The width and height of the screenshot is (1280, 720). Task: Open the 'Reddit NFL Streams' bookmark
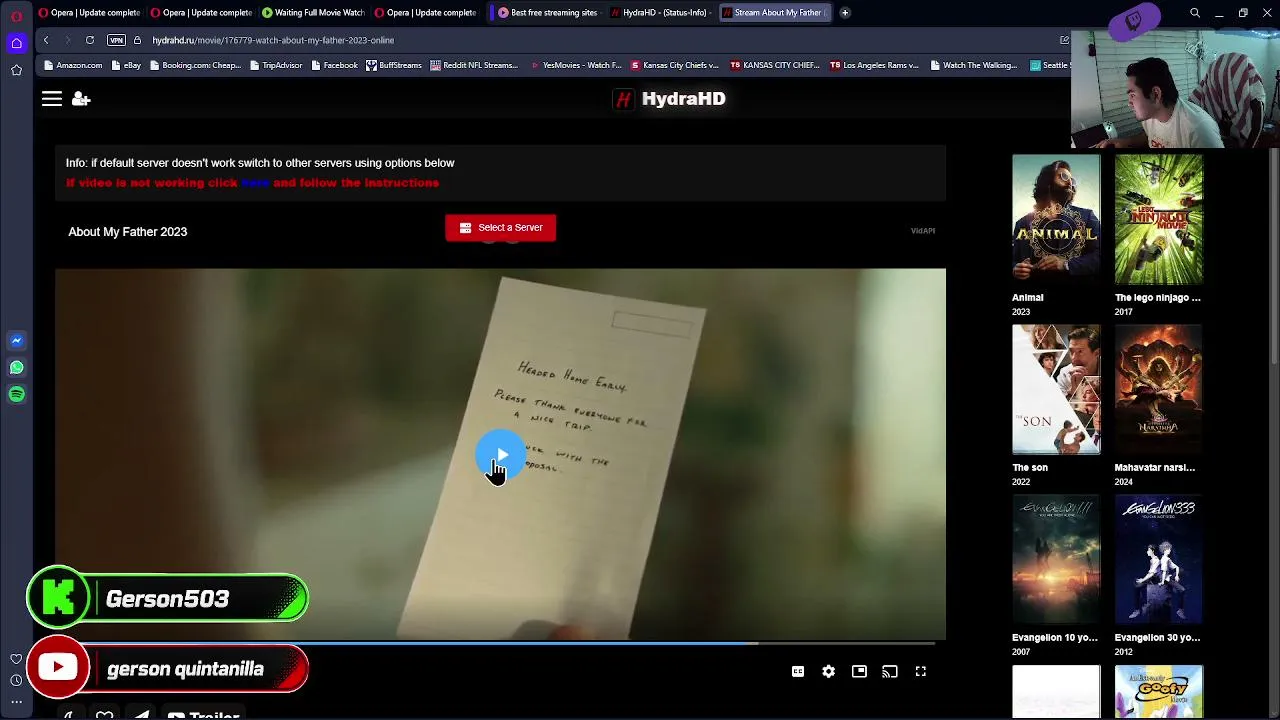pos(474,66)
